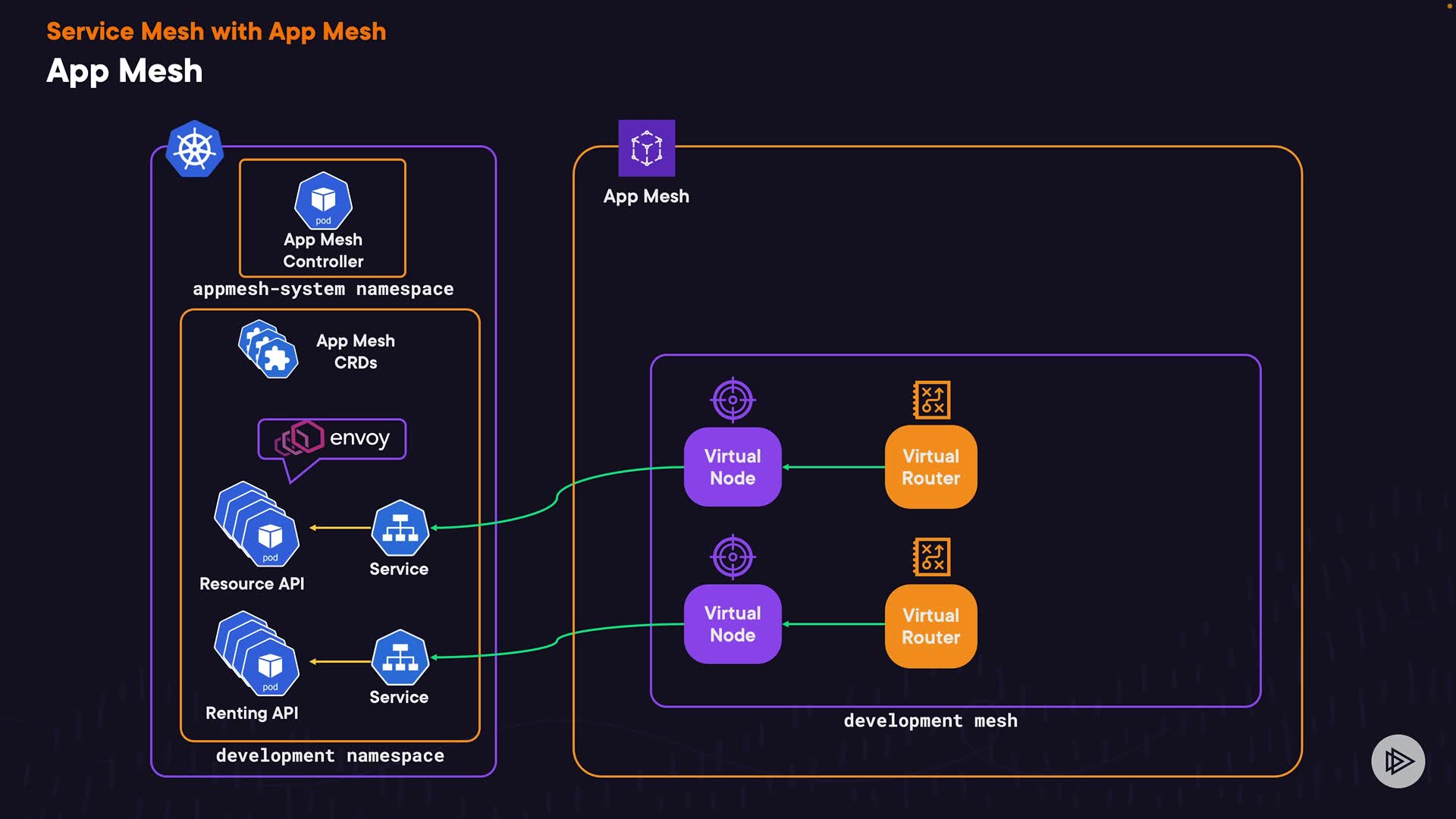Click the purple App Mesh service icon
Viewport: 1456px width, 819px height.
[x=646, y=148]
